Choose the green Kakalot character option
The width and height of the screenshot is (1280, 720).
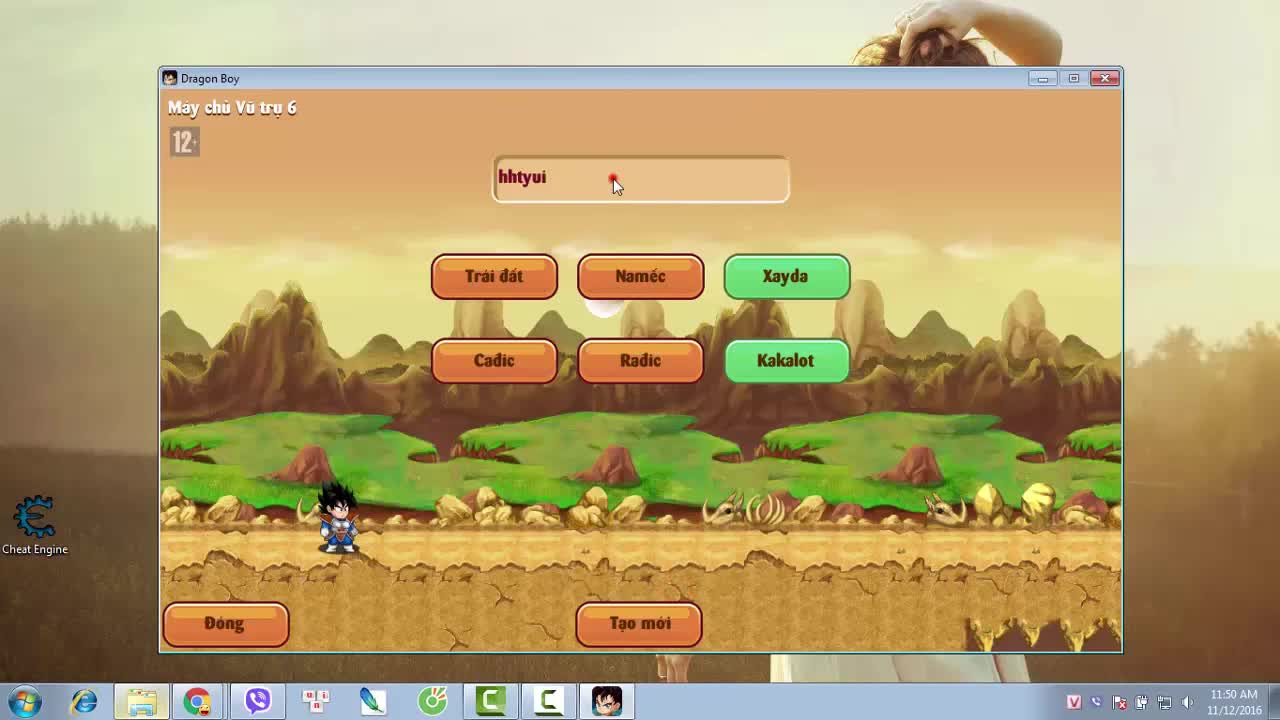pos(786,361)
